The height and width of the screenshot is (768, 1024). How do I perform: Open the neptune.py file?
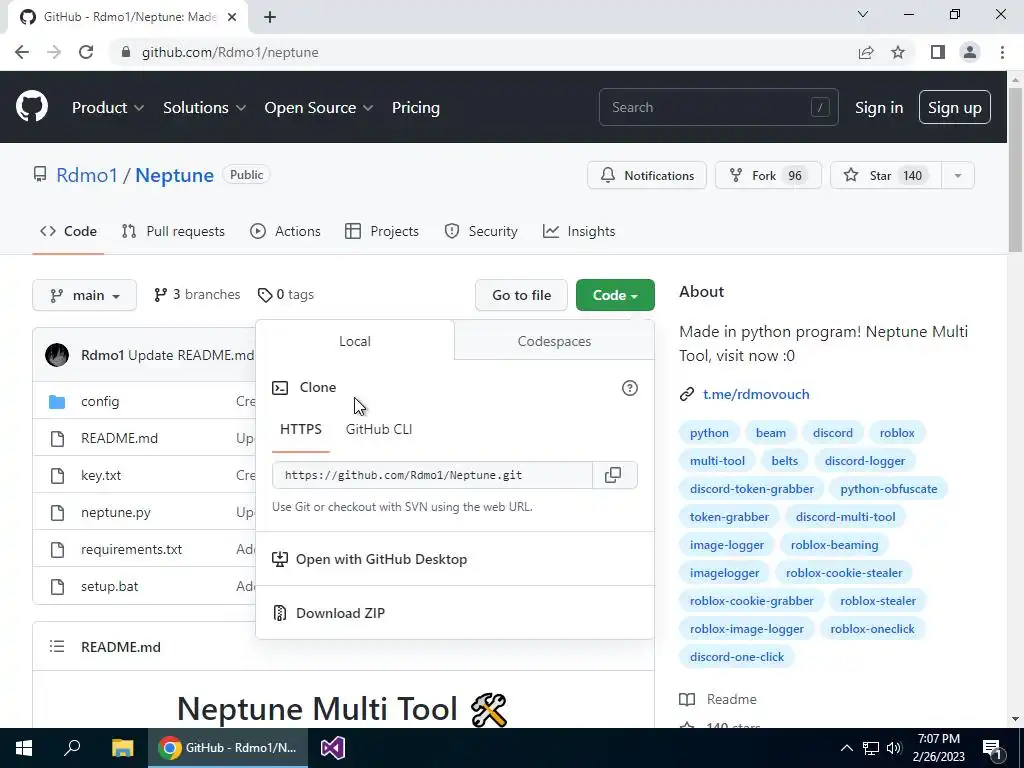tap(116, 512)
